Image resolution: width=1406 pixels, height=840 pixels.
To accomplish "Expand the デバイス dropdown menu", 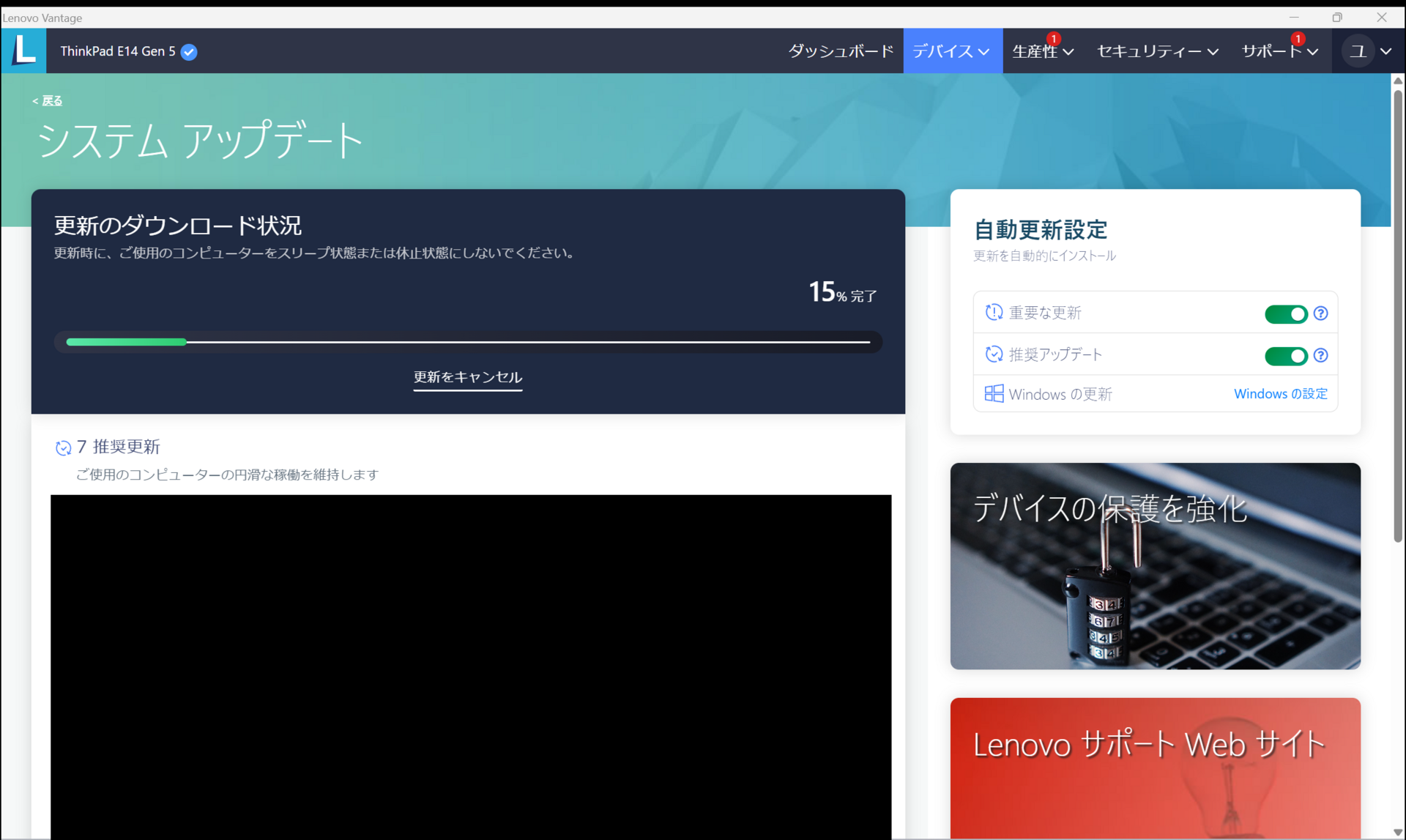I will 952,51.
